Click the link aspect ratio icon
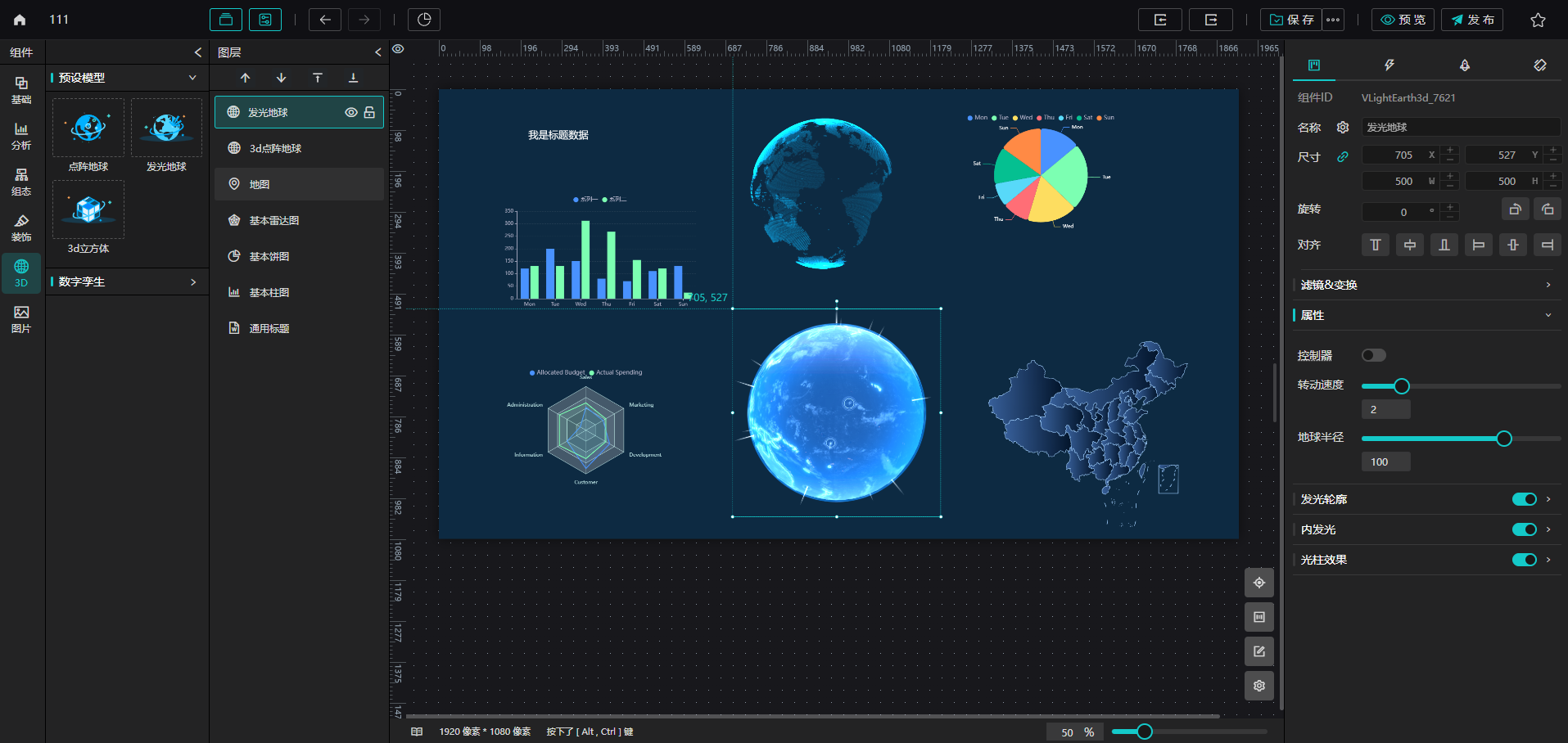The height and width of the screenshot is (743, 1568). (x=1343, y=156)
